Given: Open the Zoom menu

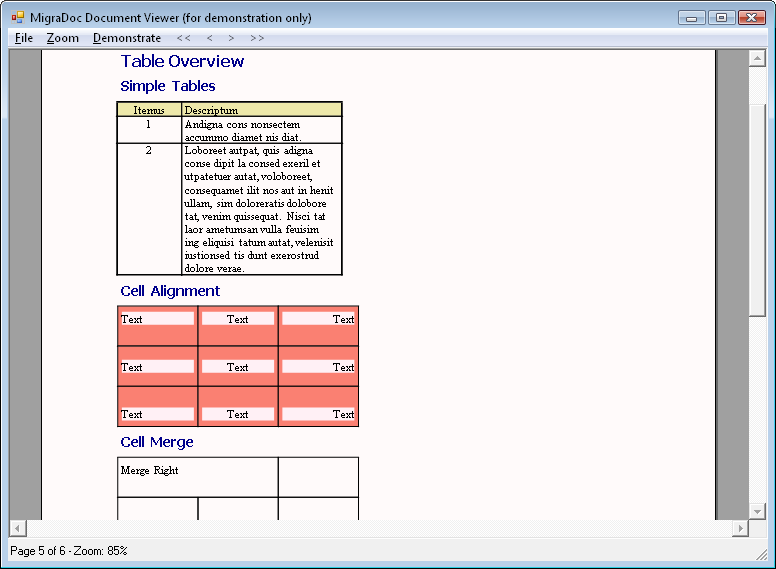Looking at the screenshot, I should [62, 38].
